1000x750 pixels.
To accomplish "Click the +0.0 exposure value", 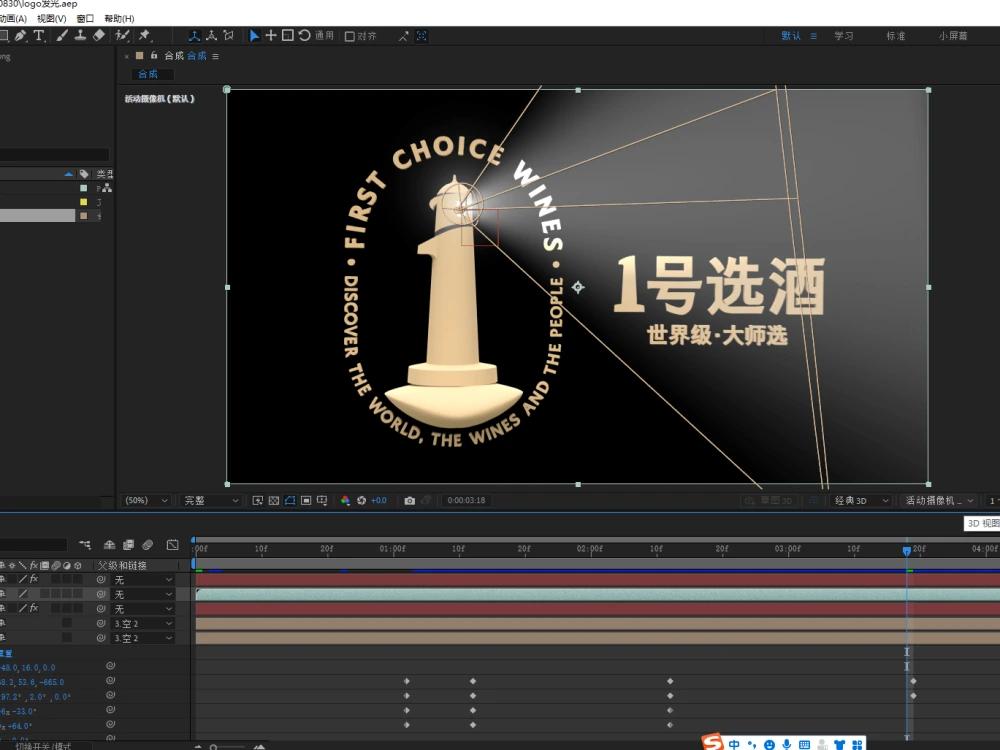I will coord(379,501).
